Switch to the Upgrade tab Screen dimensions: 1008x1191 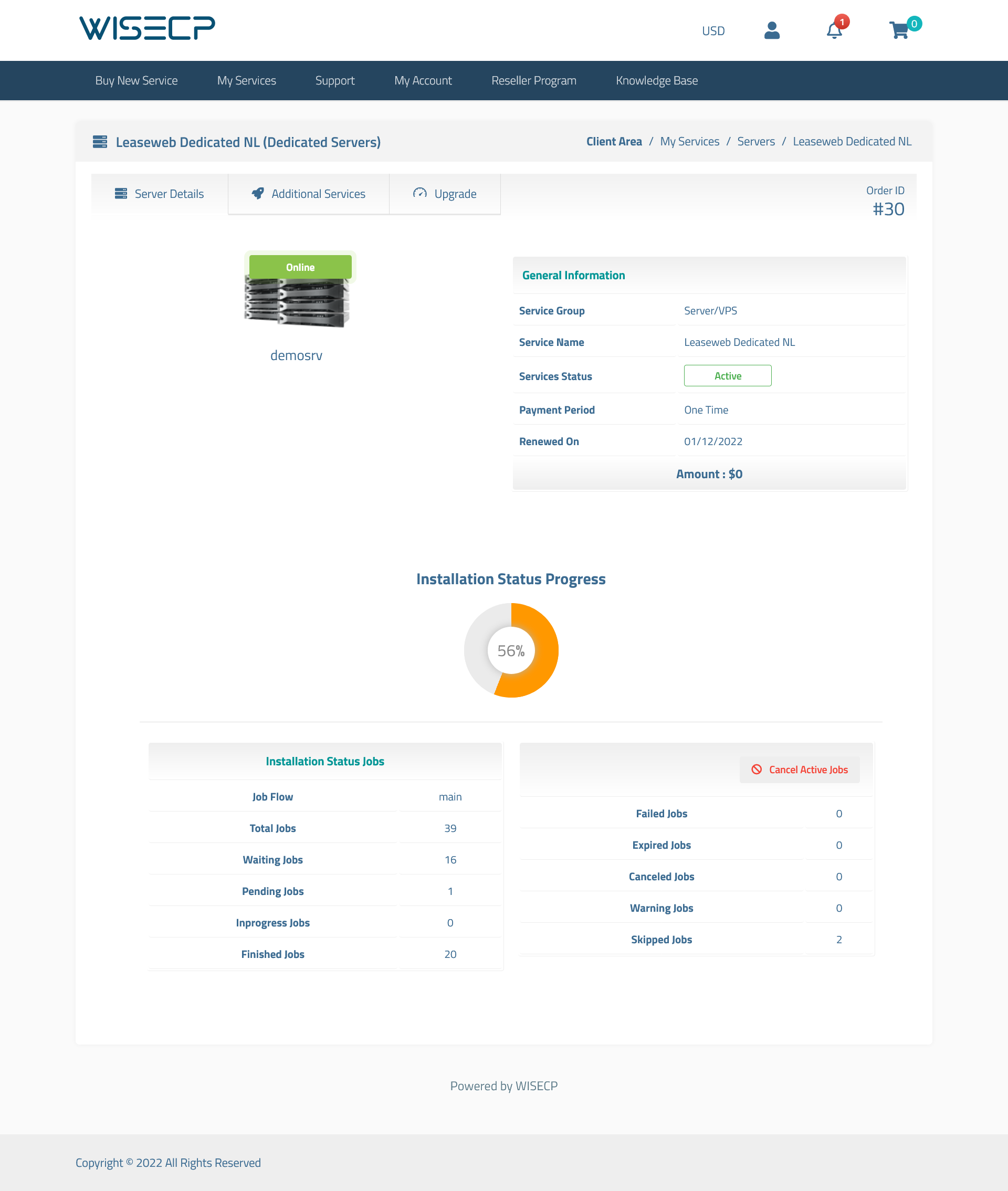pos(445,194)
